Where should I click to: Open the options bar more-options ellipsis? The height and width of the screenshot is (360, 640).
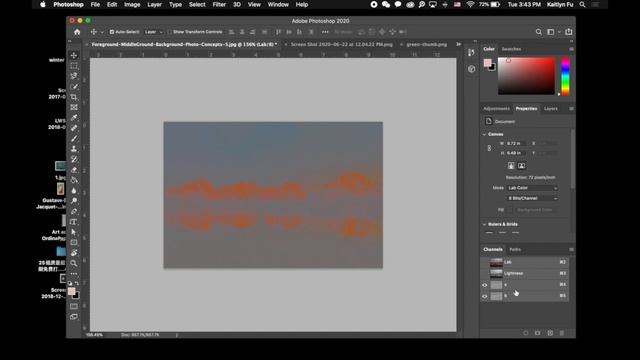(325, 32)
